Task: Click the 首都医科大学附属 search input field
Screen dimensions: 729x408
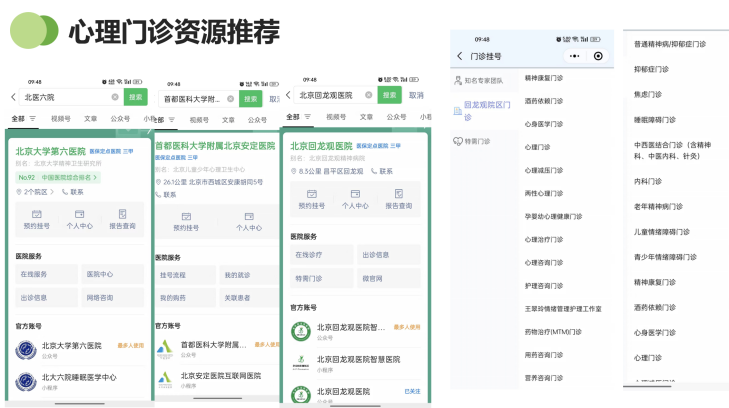Action: click(195, 98)
